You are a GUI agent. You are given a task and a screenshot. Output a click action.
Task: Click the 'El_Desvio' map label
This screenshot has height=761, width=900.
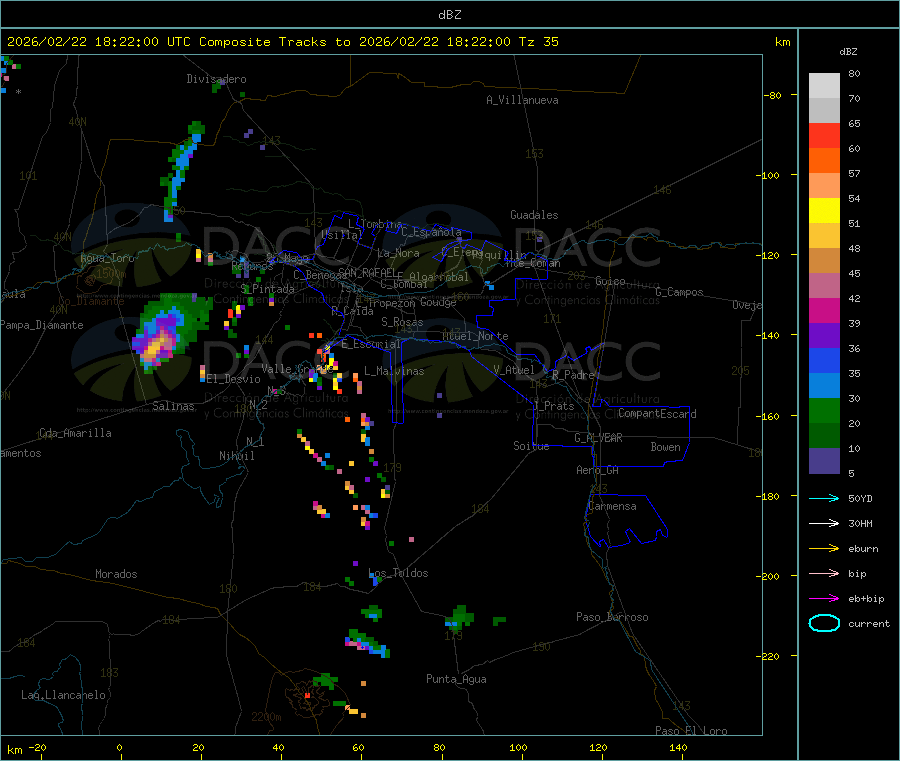pyautogui.click(x=234, y=379)
